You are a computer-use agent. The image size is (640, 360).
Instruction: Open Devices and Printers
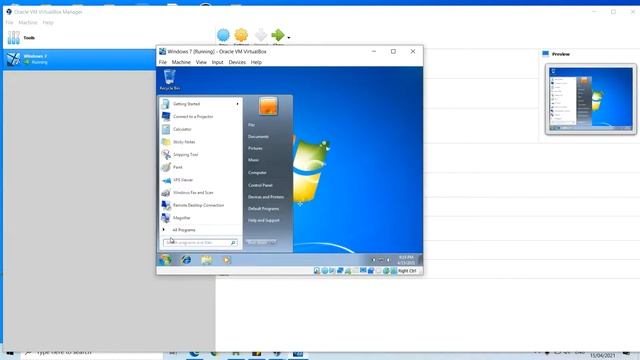pos(266,197)
